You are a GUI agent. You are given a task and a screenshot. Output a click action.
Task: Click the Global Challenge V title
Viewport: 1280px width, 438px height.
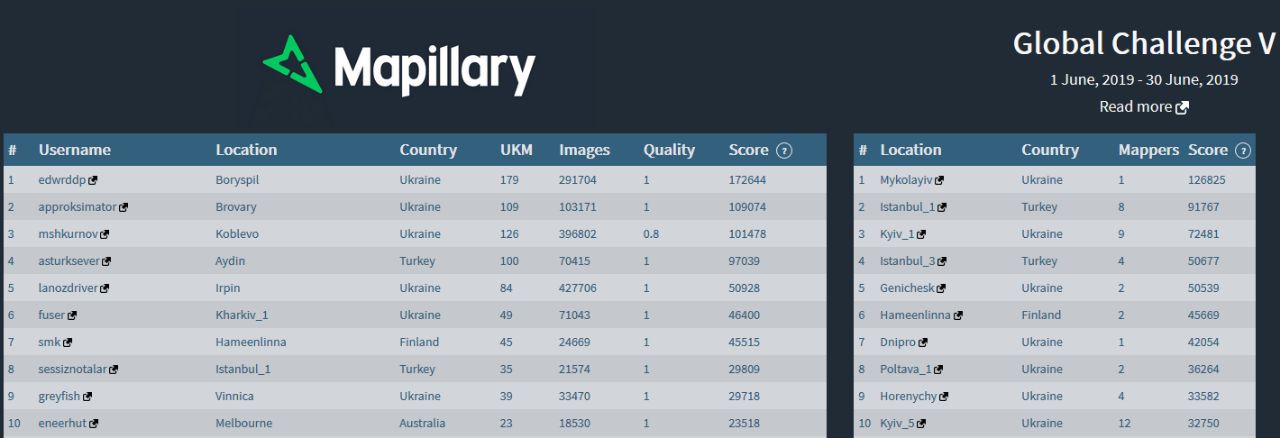tap(1145, 44)
